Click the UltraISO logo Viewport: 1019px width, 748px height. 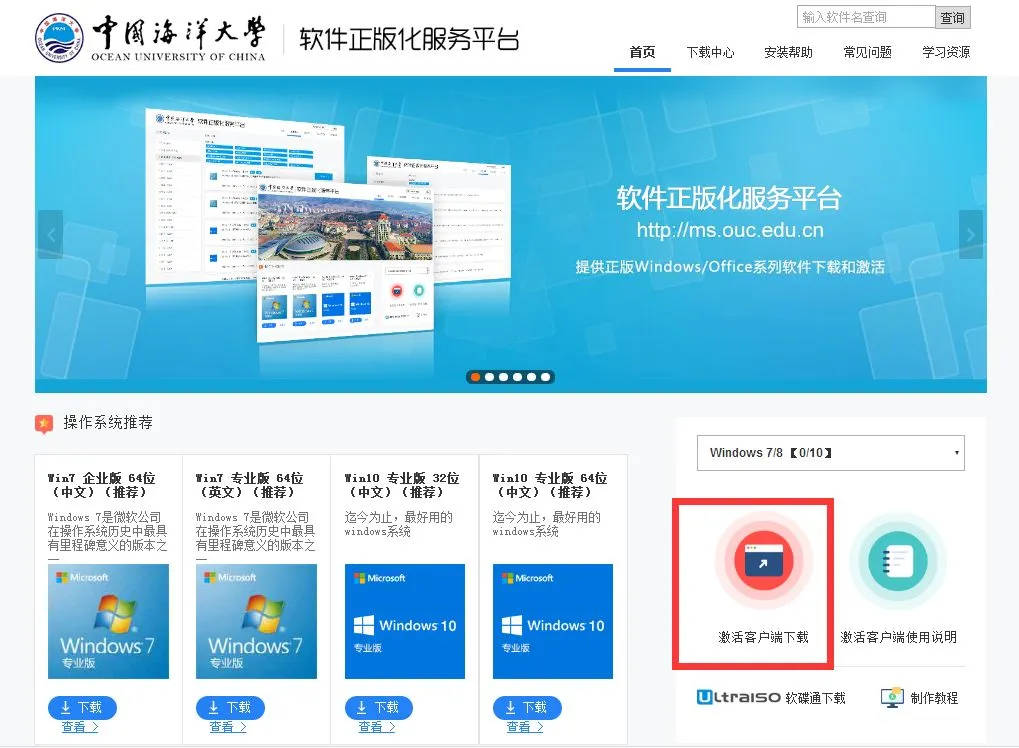(x=738, y=697)
